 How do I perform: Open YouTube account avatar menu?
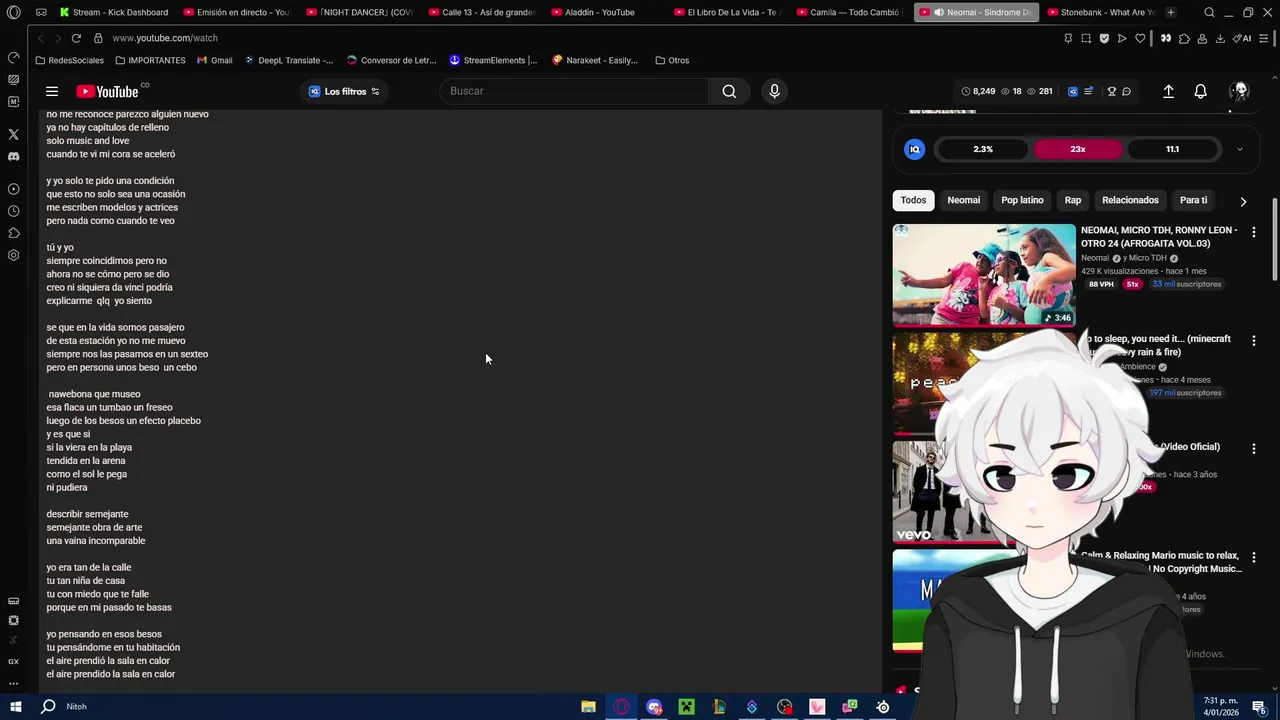1240,91
